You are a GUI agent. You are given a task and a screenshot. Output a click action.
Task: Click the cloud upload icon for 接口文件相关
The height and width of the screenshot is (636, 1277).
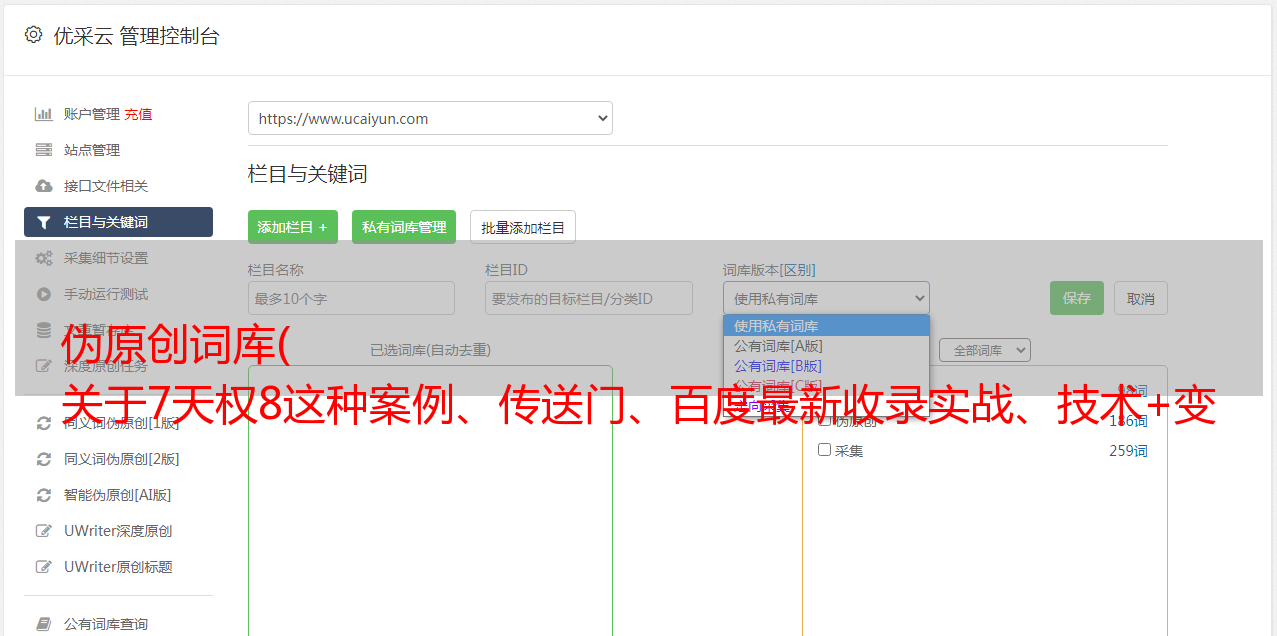click(x=44, y=186)
